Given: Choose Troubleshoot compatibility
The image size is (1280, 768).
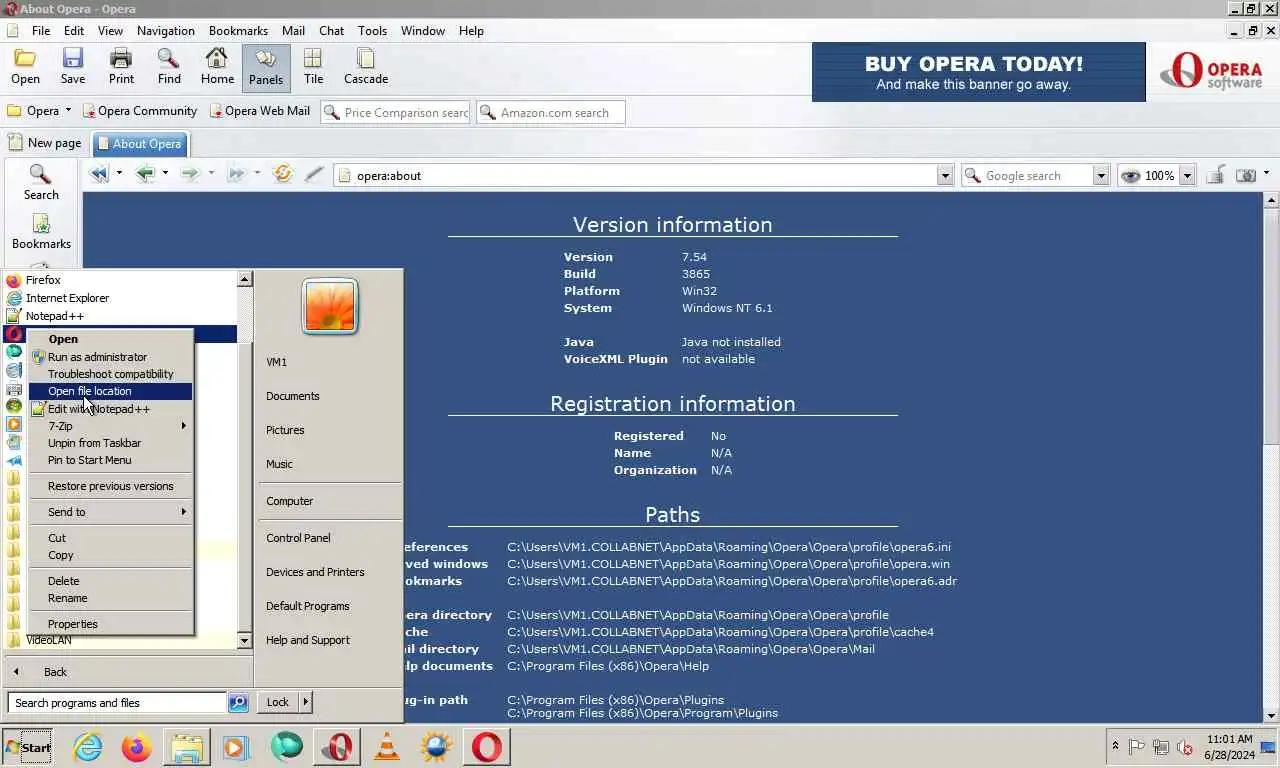Looking at the screenshot, I should click(x=110, y=374).
